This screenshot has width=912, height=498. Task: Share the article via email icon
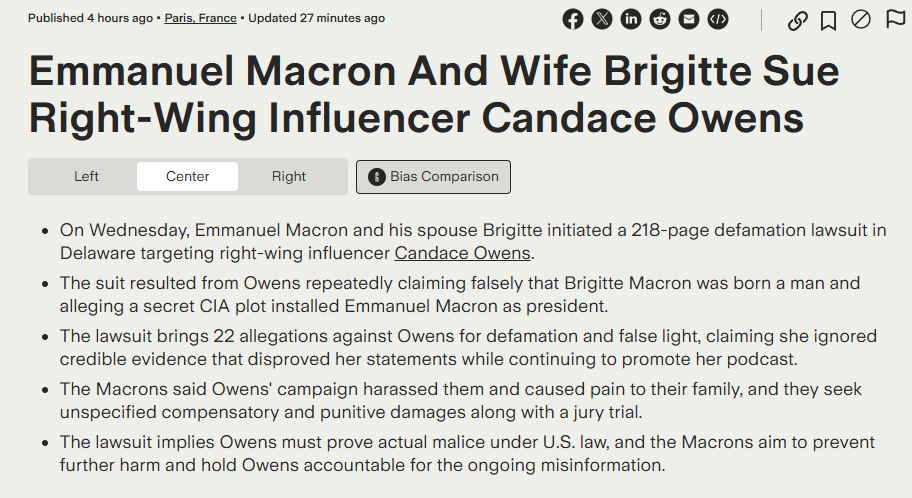tap(689, 20)
